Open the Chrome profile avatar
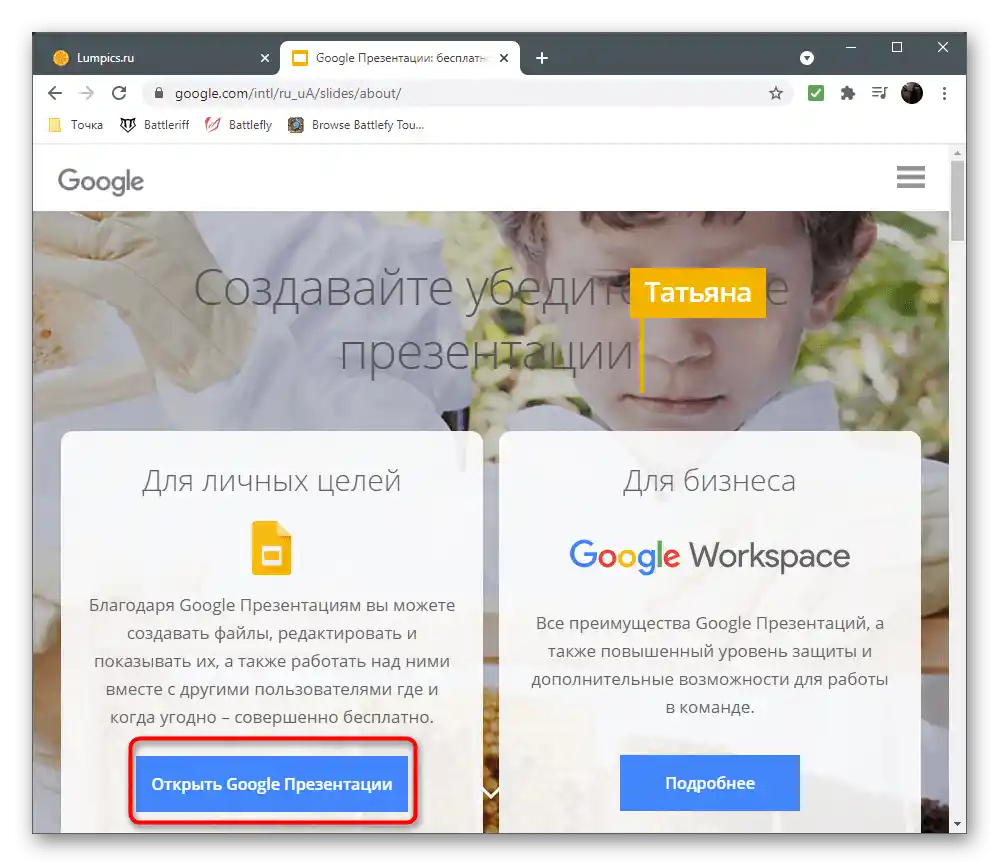 (912, 93)
